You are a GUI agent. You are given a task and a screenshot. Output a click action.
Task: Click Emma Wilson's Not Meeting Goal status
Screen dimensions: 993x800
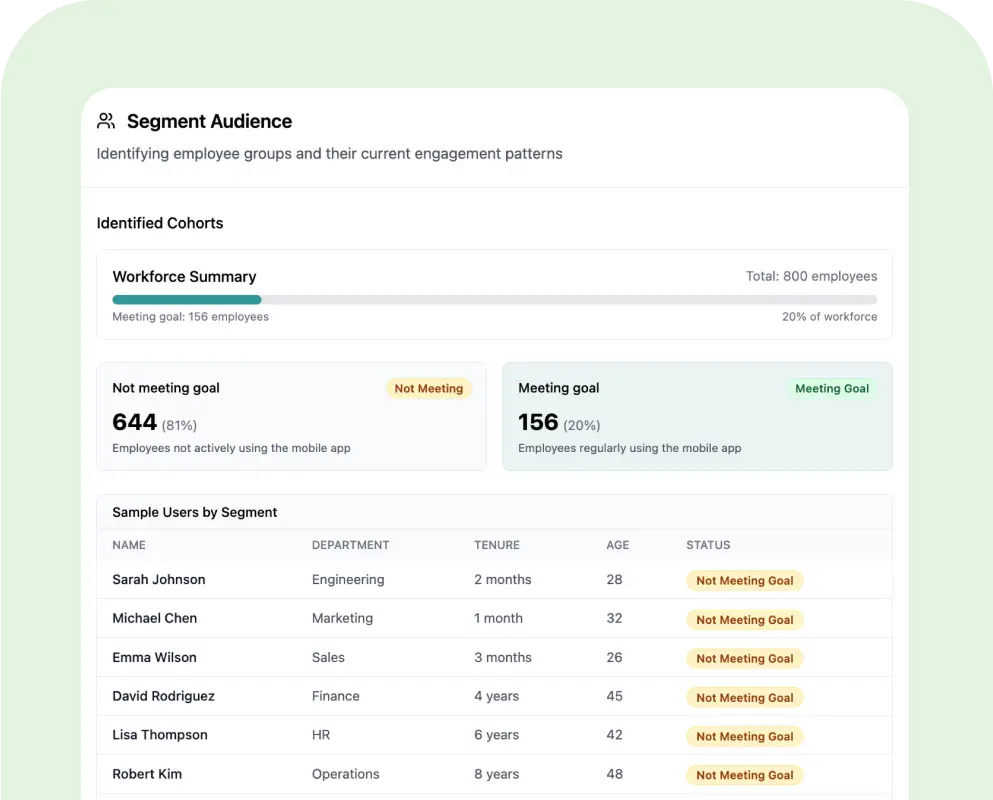[x=745, y=658]
